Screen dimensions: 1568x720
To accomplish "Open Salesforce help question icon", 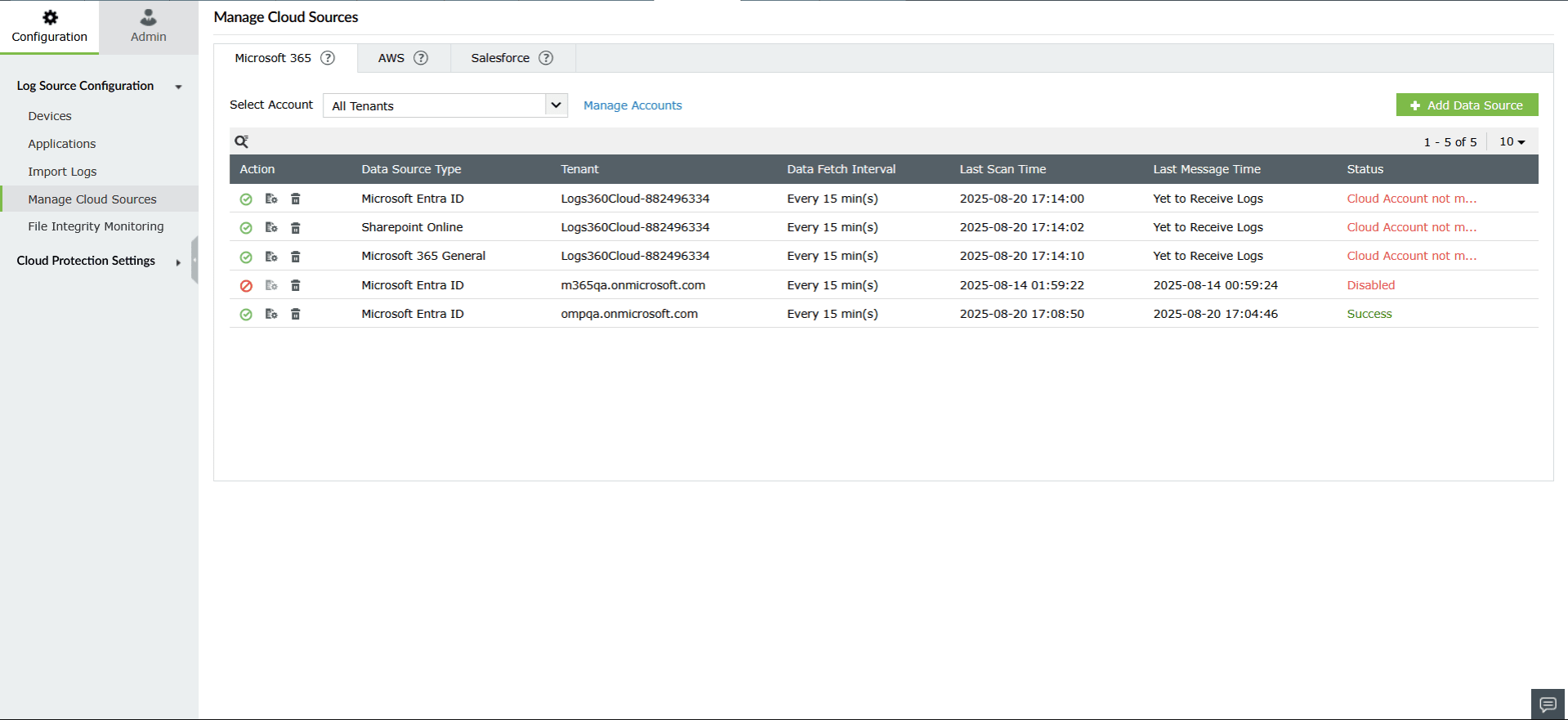I will pos(546,58).
